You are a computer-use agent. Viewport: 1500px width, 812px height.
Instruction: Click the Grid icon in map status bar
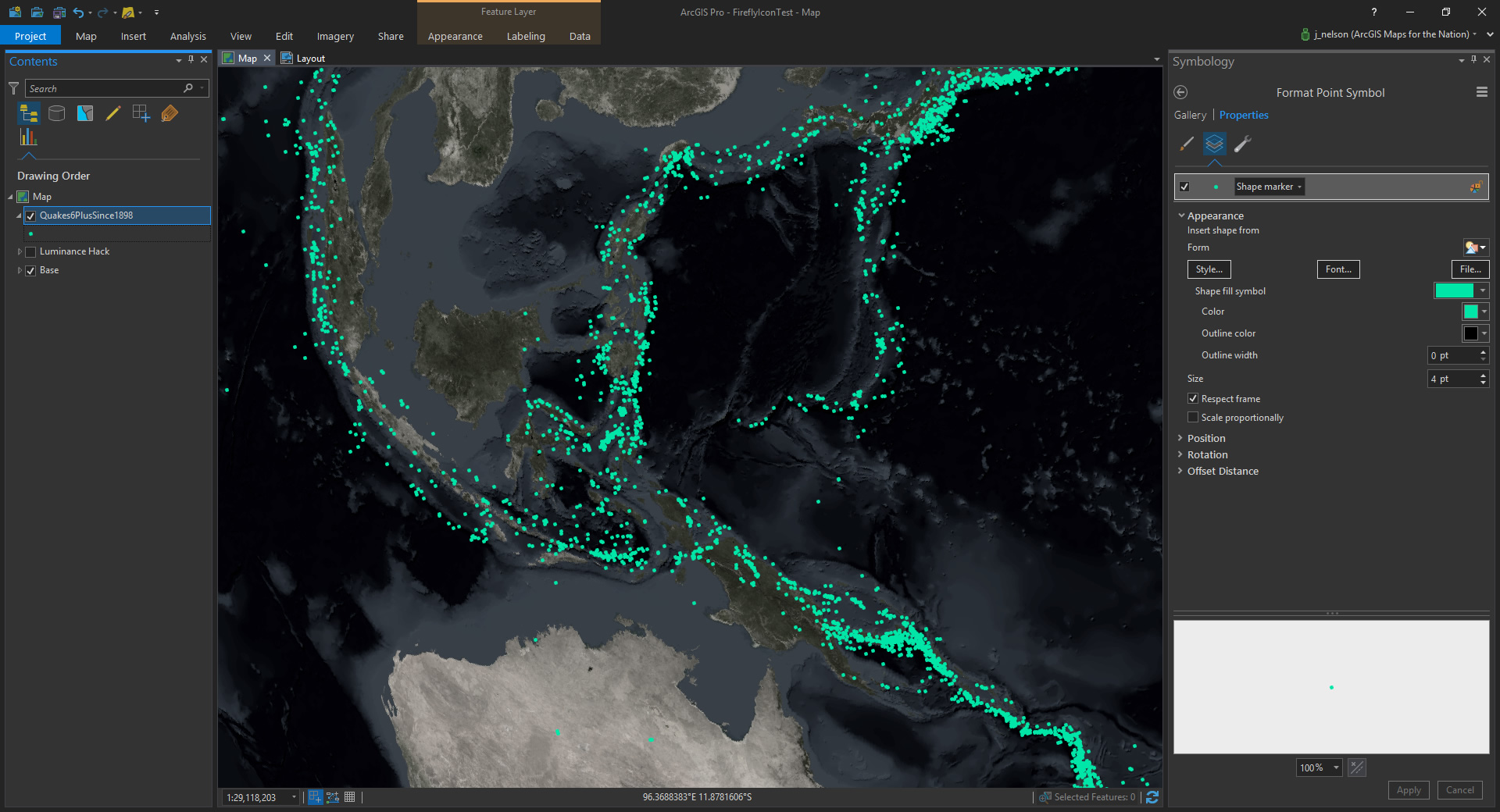350,797
